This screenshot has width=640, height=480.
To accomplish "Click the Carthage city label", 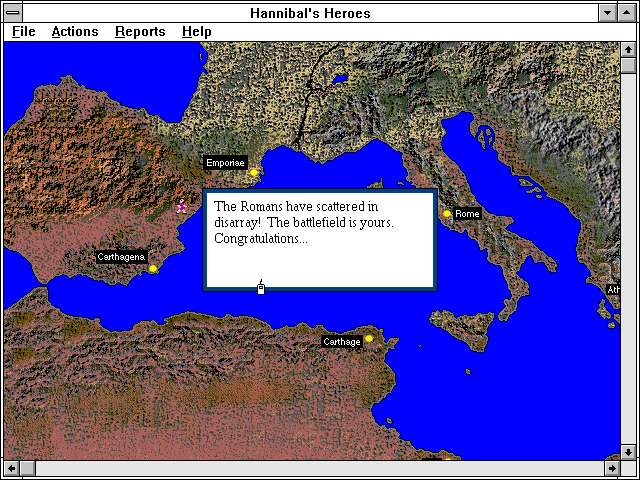I will [x=342, y=342].
